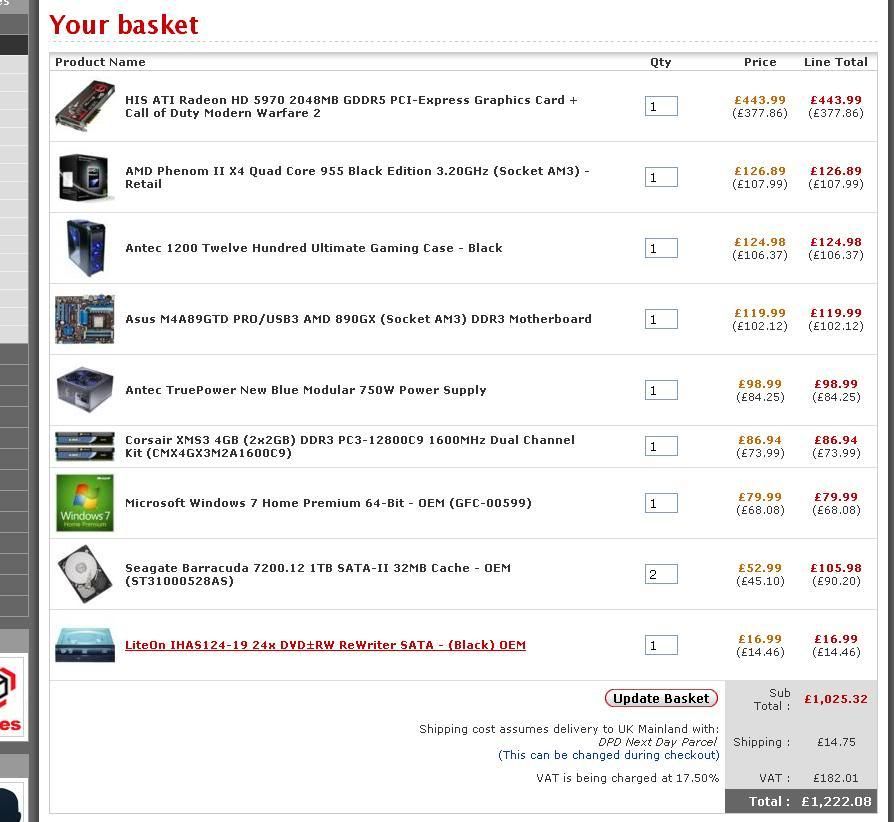Open the AMD Phenom II X4 955 product name

coord(357,177)
